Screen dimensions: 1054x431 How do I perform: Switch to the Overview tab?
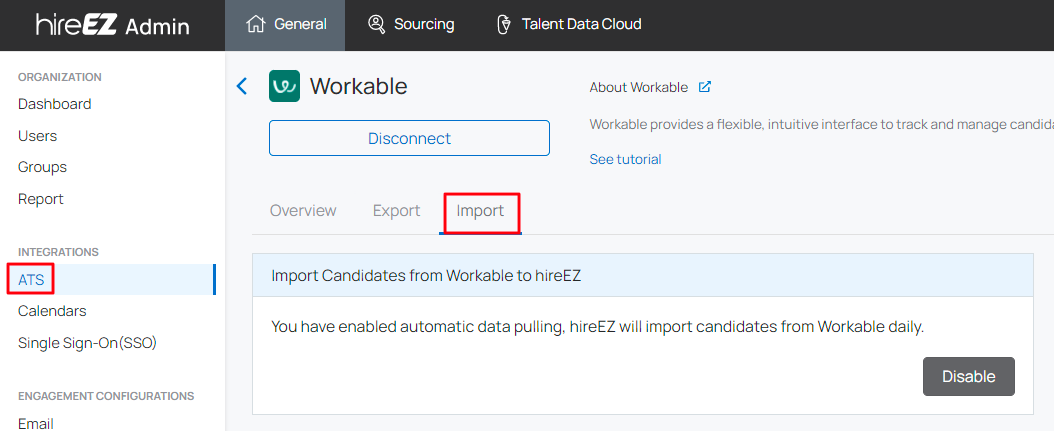tap(303, 210)
